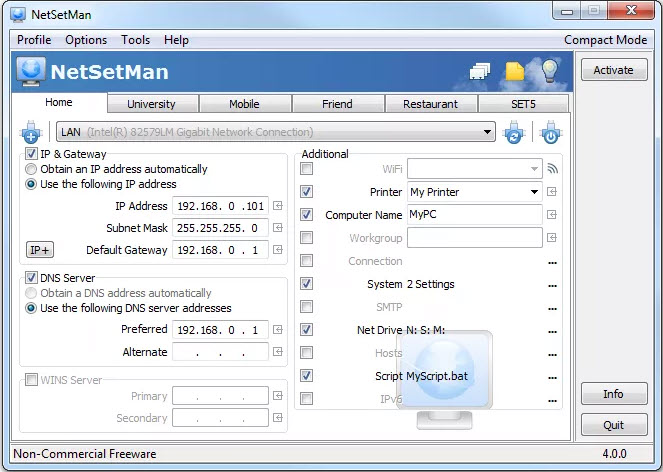Toggle the IP & Gateway checkbox

(31, 154)
